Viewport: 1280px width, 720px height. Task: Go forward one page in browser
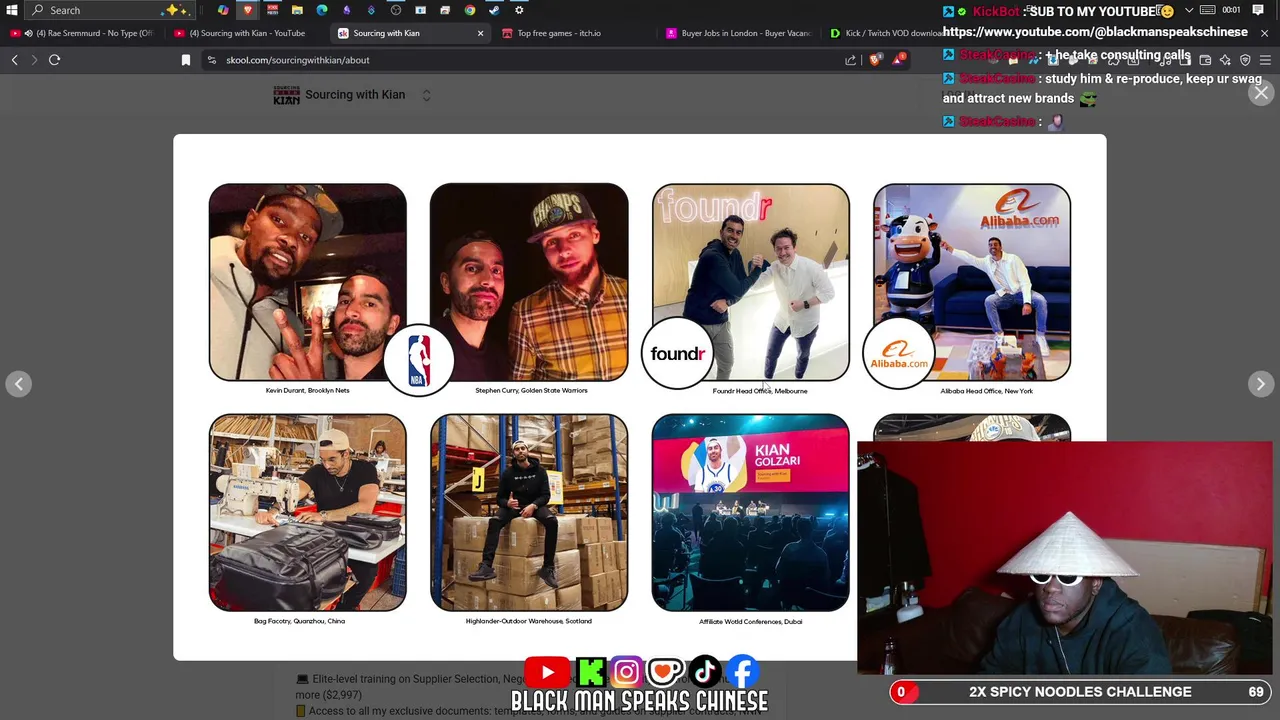tap(34, 60)
